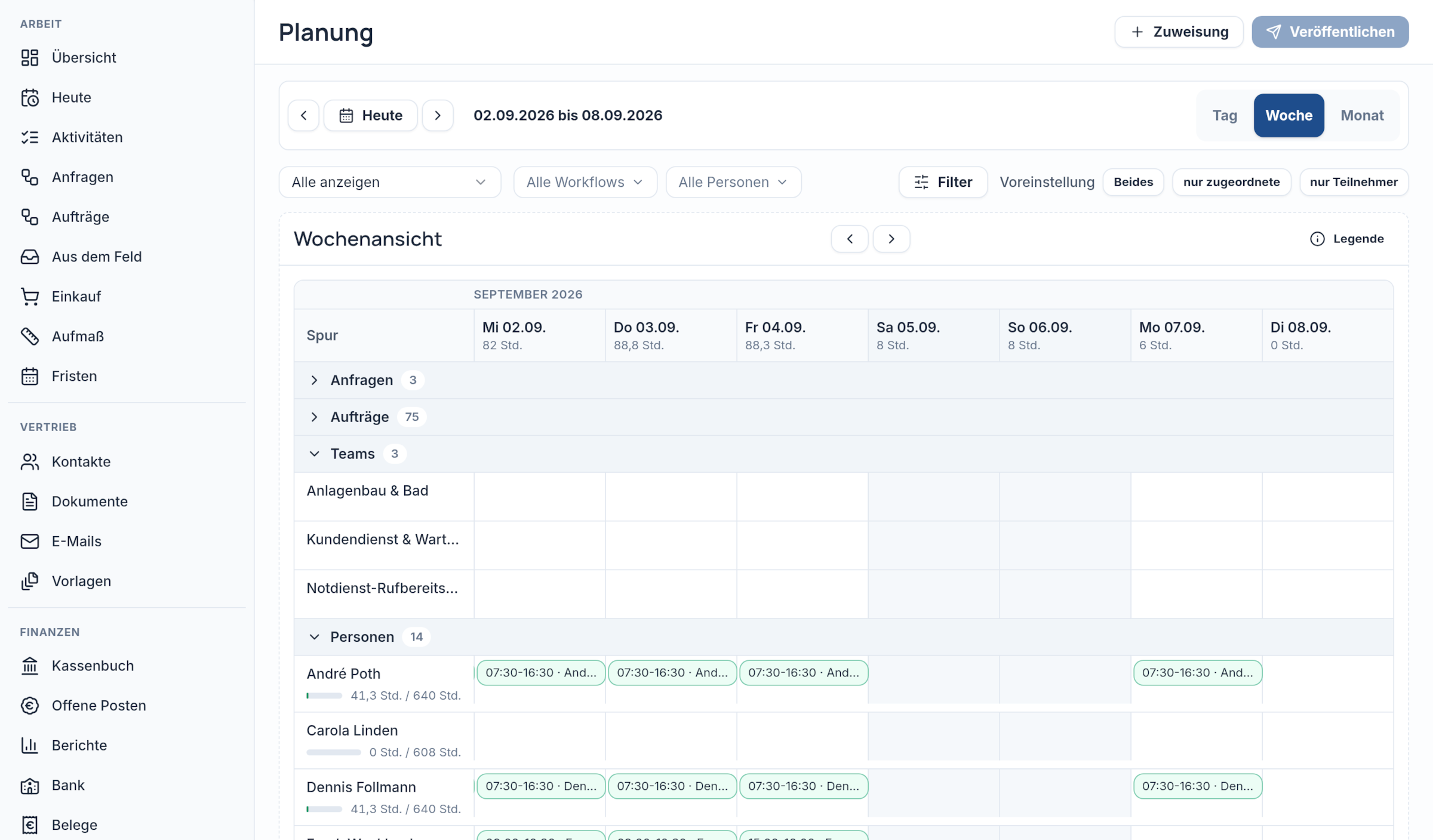Open the Filter button
The image size is (1433, 840).
(x=943, y=182)
